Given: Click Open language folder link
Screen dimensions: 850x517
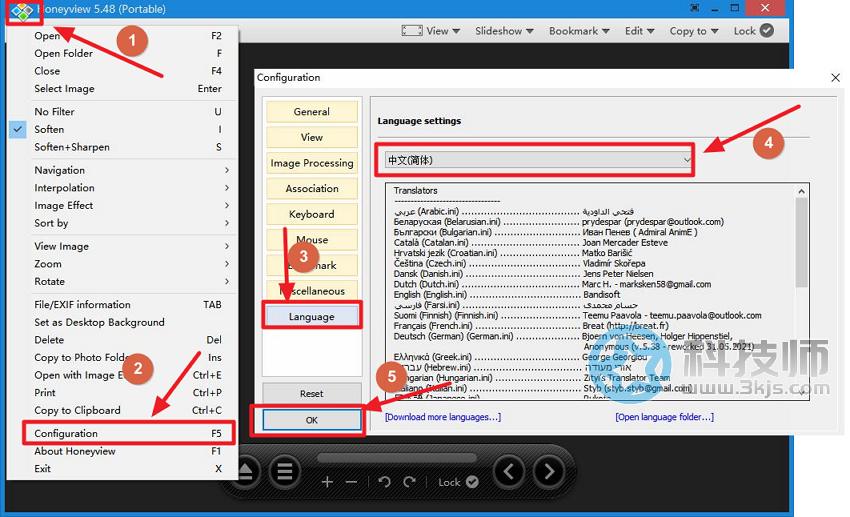Looking at the screenshot, I should tap(664, 417).
